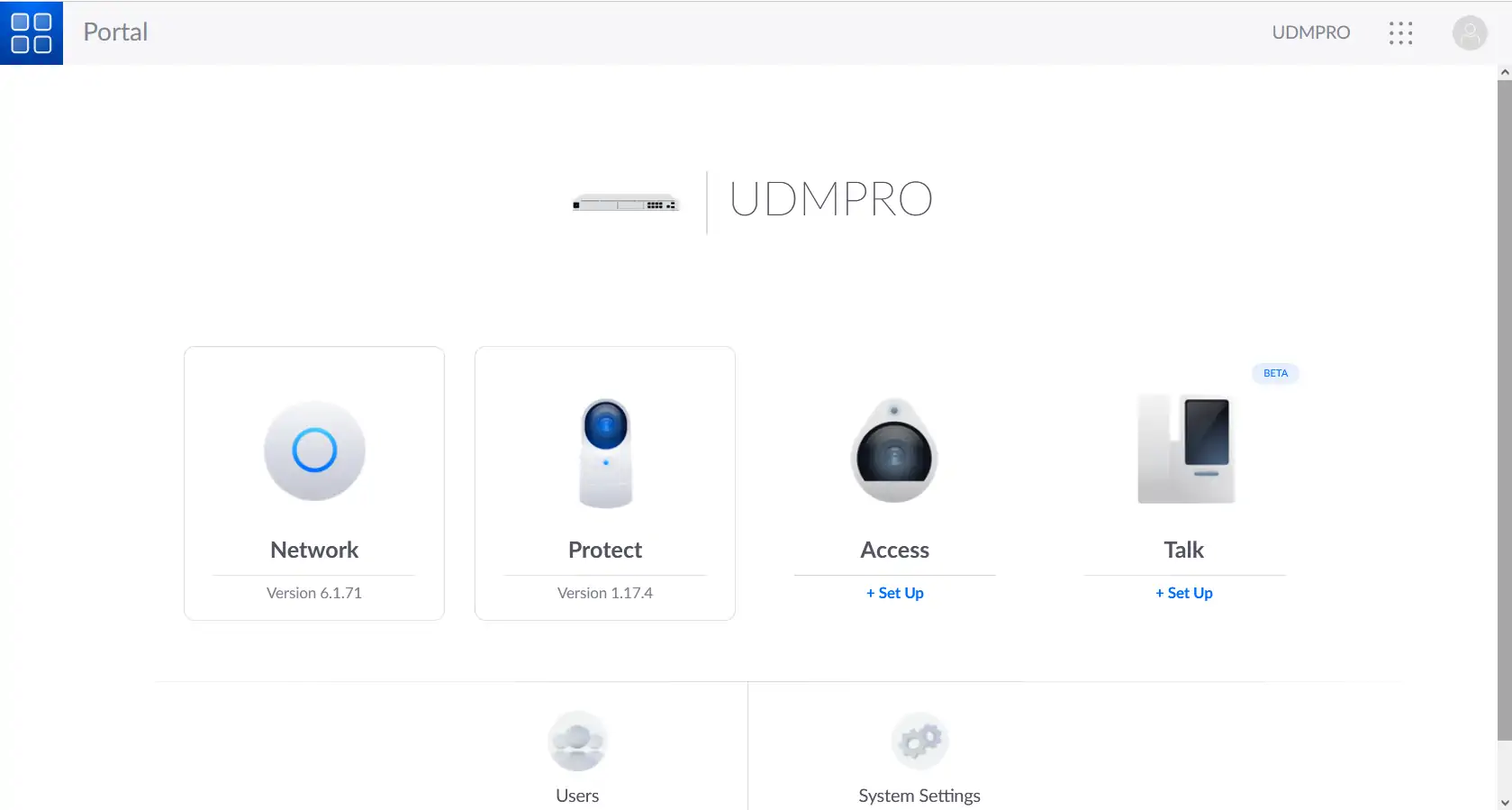Open the Users icon
The height and width of the screenshot is (810, 1512).
(577, 742)
